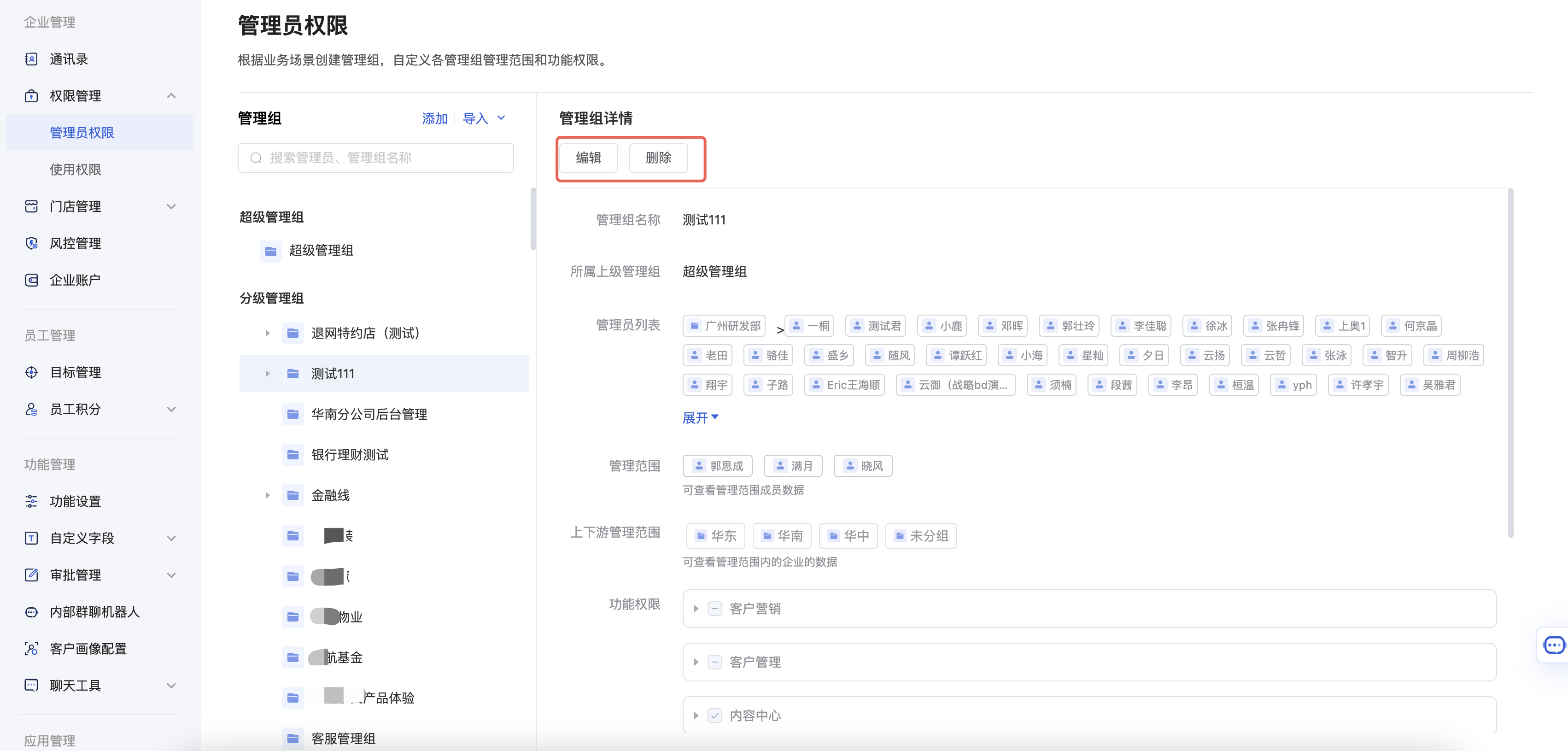The height and width of the screenshot is (751, 1568).
Task: Click the 客户画像配置 portrait icon
Action: pos(31,648)
